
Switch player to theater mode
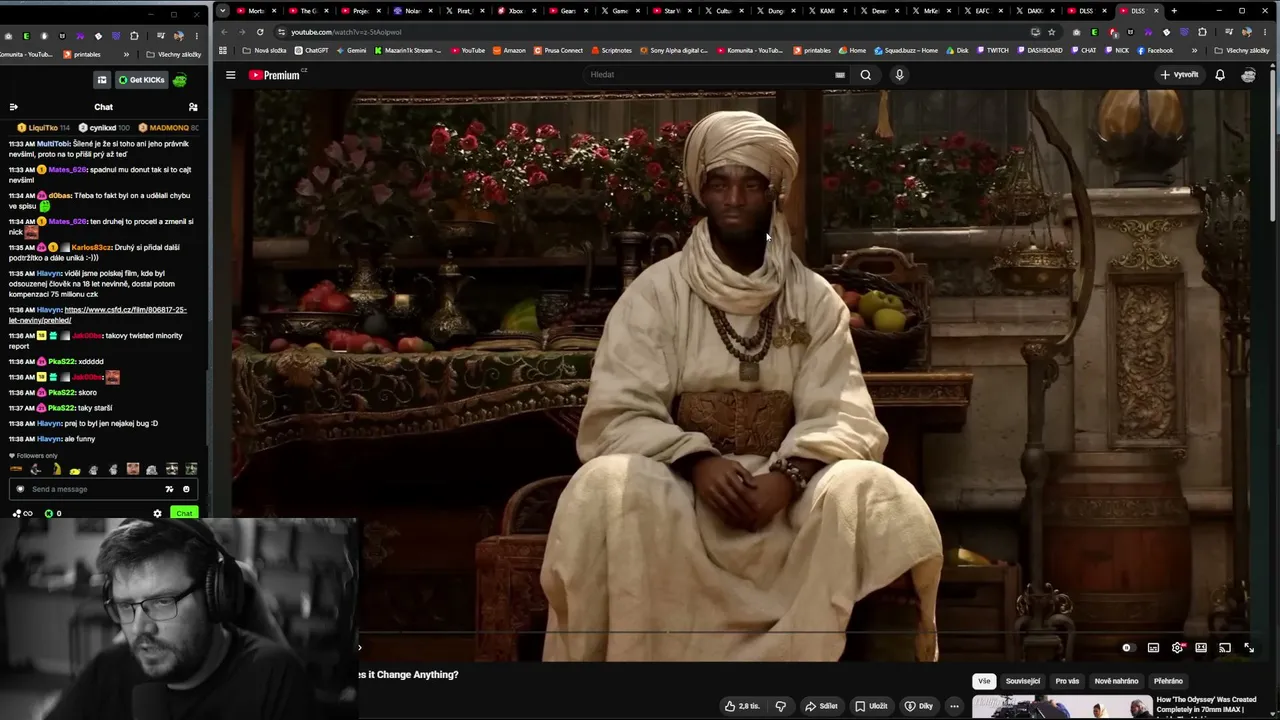(x=1201, y=648)
